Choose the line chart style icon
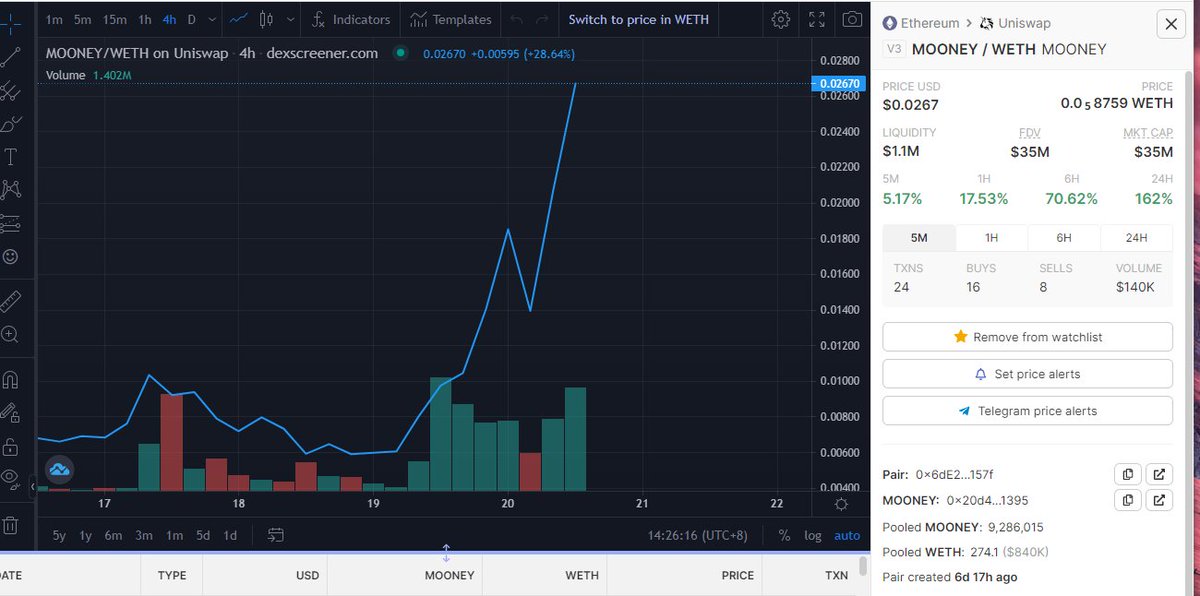The width and height of the screenshot is (1200, 596). [239, 19]
